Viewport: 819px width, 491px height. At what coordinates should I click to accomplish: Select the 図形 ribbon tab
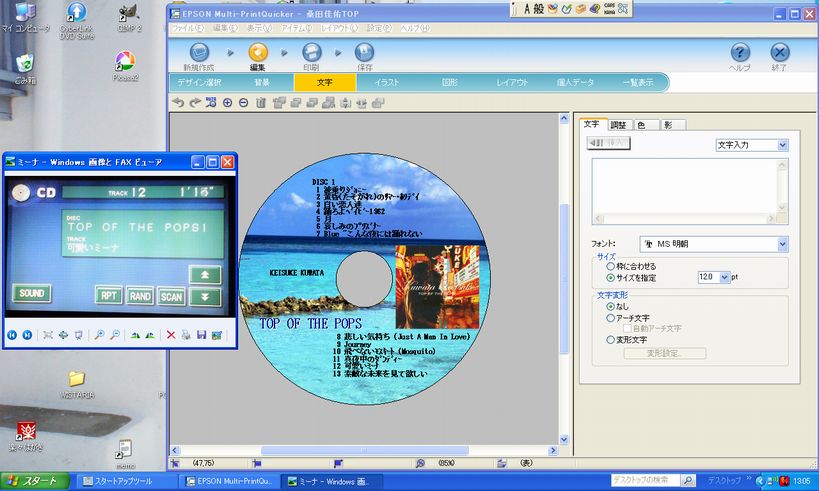tap(450, 83)
